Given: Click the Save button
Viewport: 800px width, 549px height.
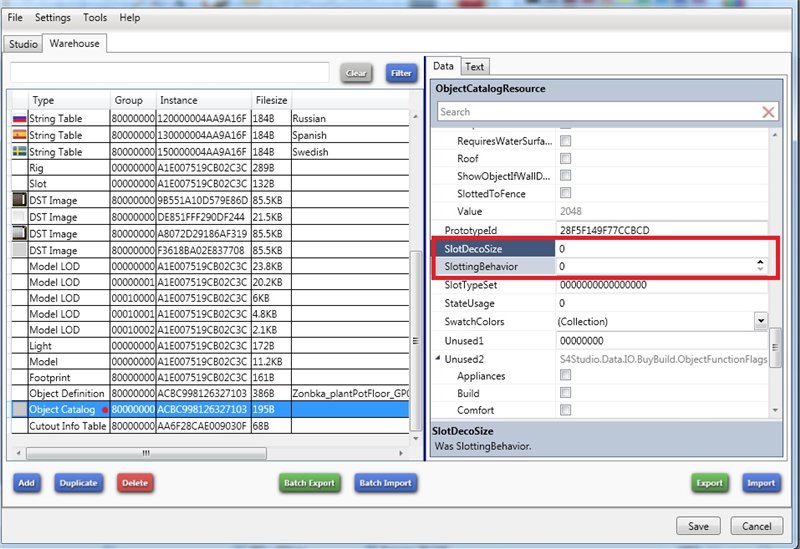Looking at the screenshot, I should click(698, 526).
